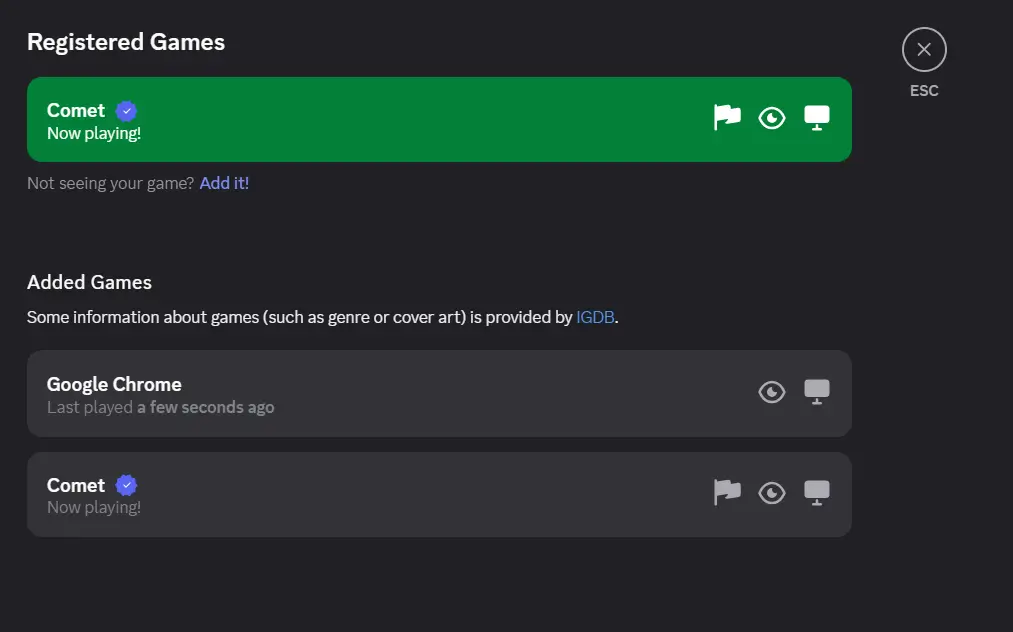
Task: Click the flag icon in the green Comet card
Action: (727, 118)
